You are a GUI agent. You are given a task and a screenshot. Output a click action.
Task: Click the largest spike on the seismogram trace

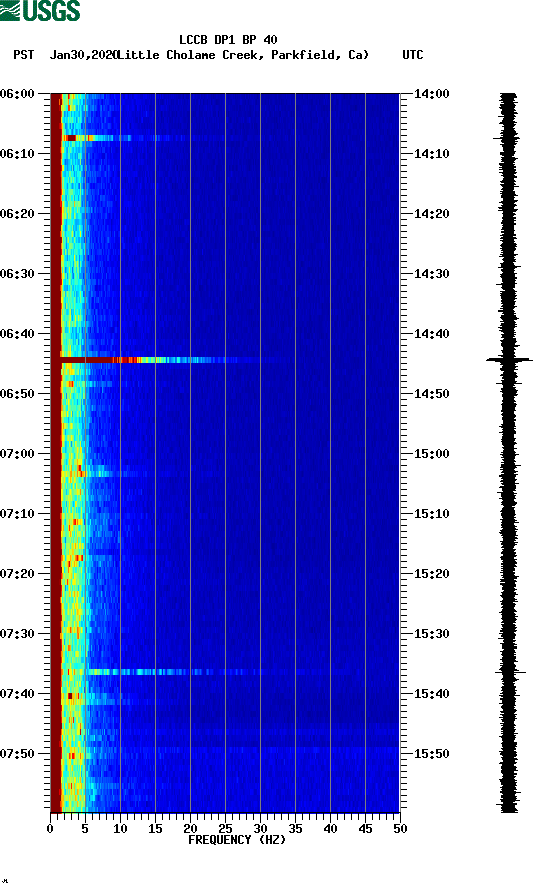[x=509, y=360]
